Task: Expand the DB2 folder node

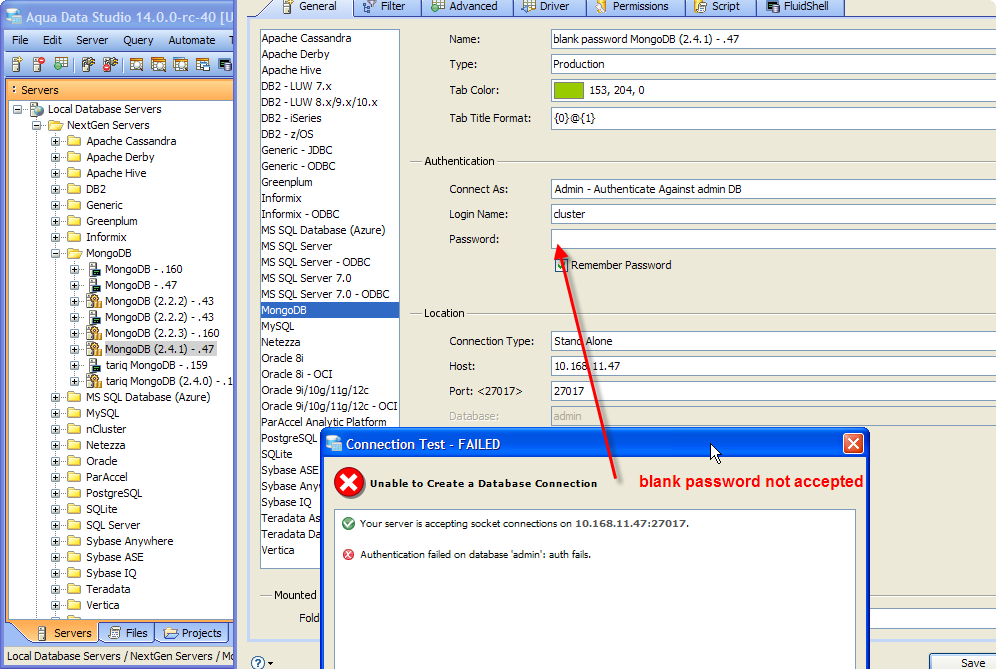Action: 56,189
